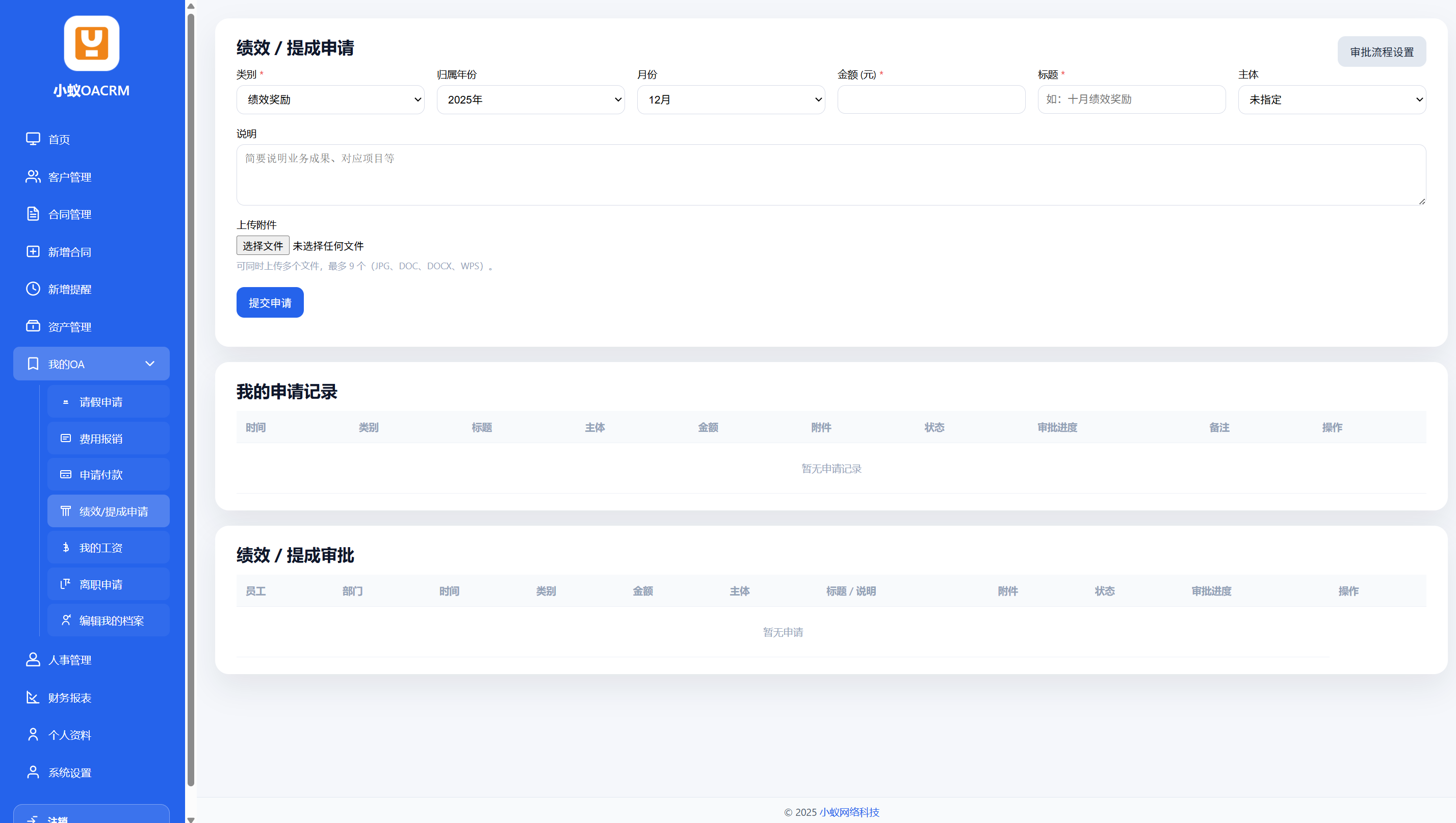Collapse the 我的OA menu chevron

[x=150, y=364]
